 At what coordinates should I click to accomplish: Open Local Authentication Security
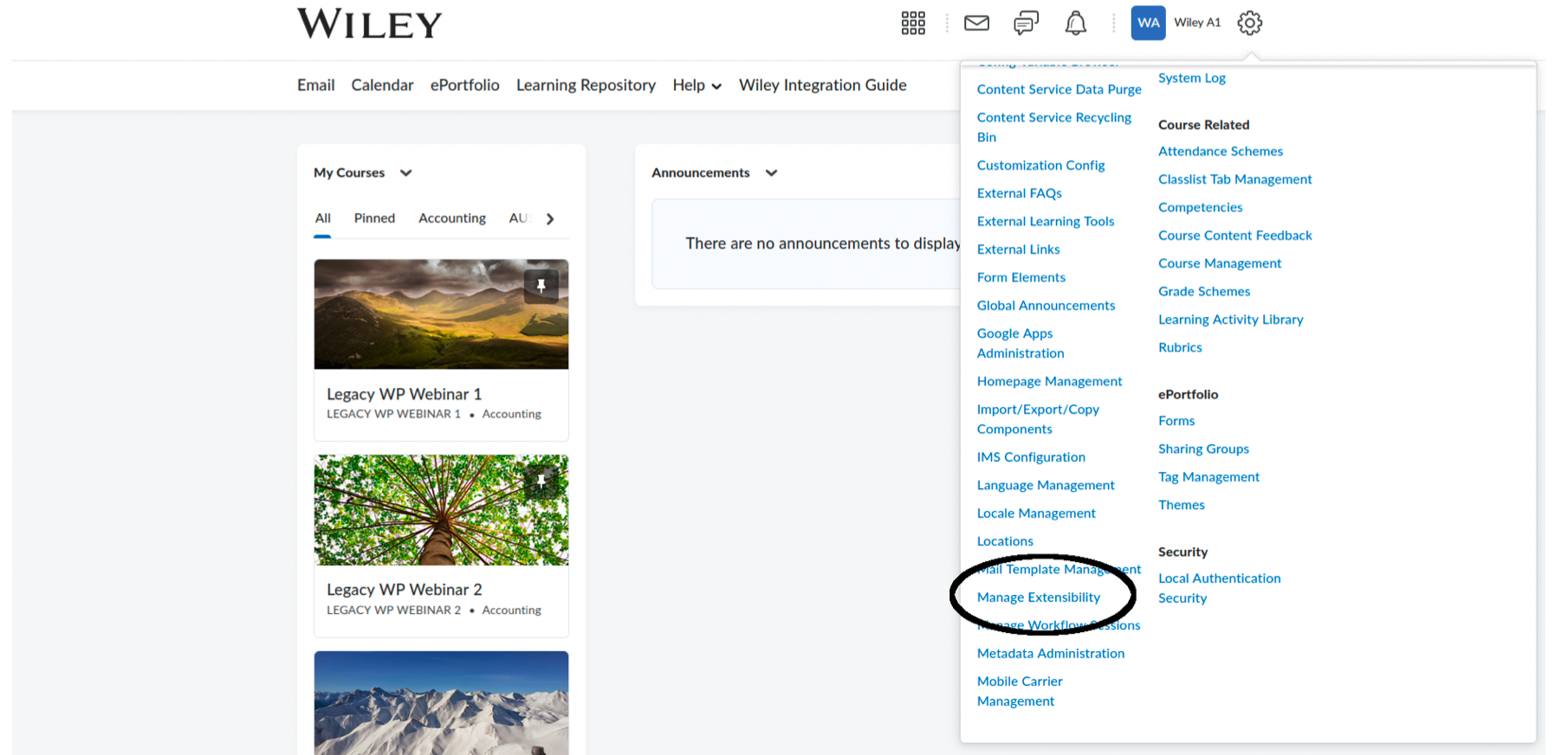point(1219,589)
